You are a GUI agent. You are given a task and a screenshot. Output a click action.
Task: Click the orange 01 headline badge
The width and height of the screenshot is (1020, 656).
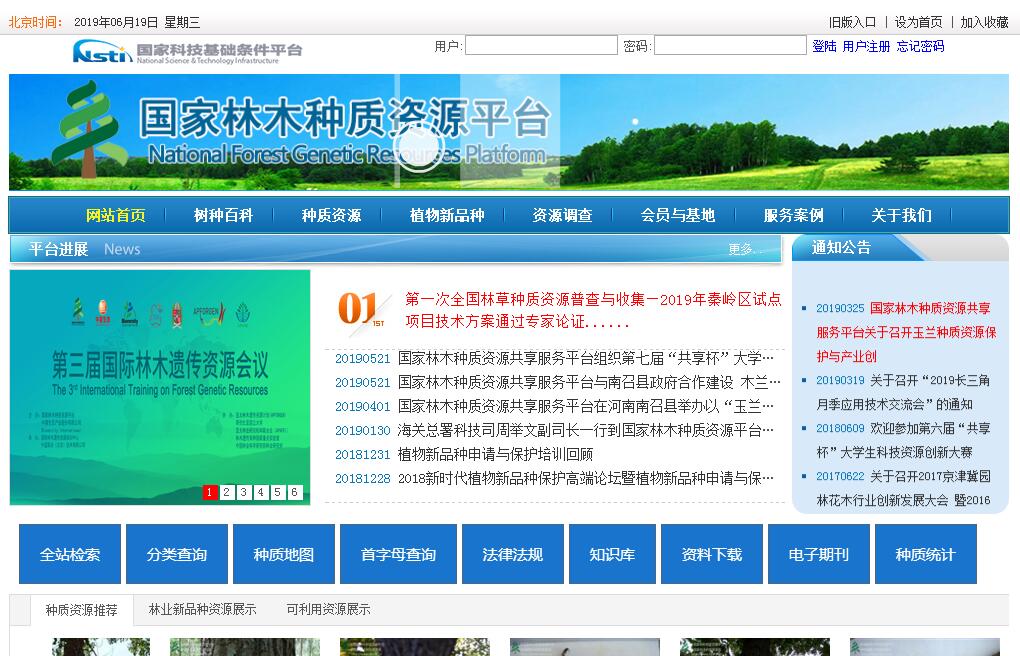pos(360,309)
